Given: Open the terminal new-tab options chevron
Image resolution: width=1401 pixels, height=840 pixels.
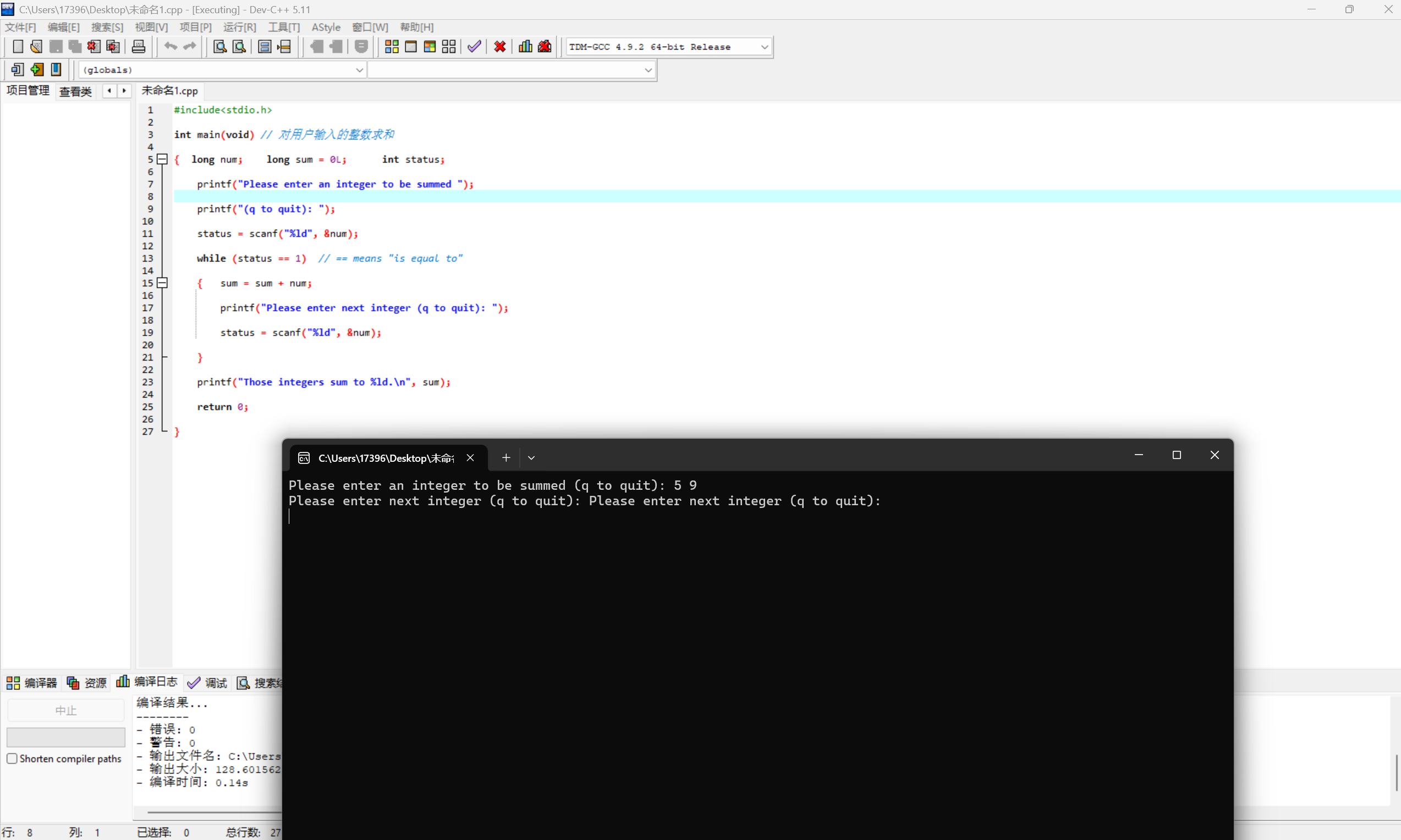Looking at the screenshot, I should coord(531,458).
